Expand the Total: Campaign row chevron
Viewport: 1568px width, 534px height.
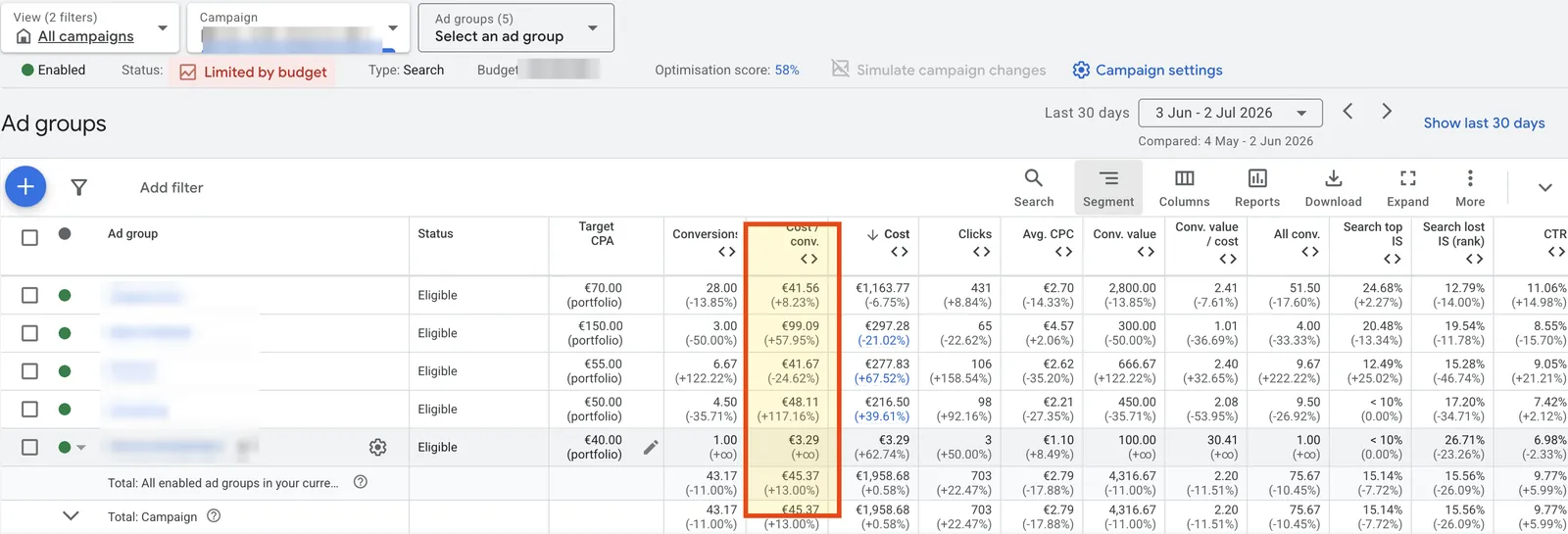[71, 515]
